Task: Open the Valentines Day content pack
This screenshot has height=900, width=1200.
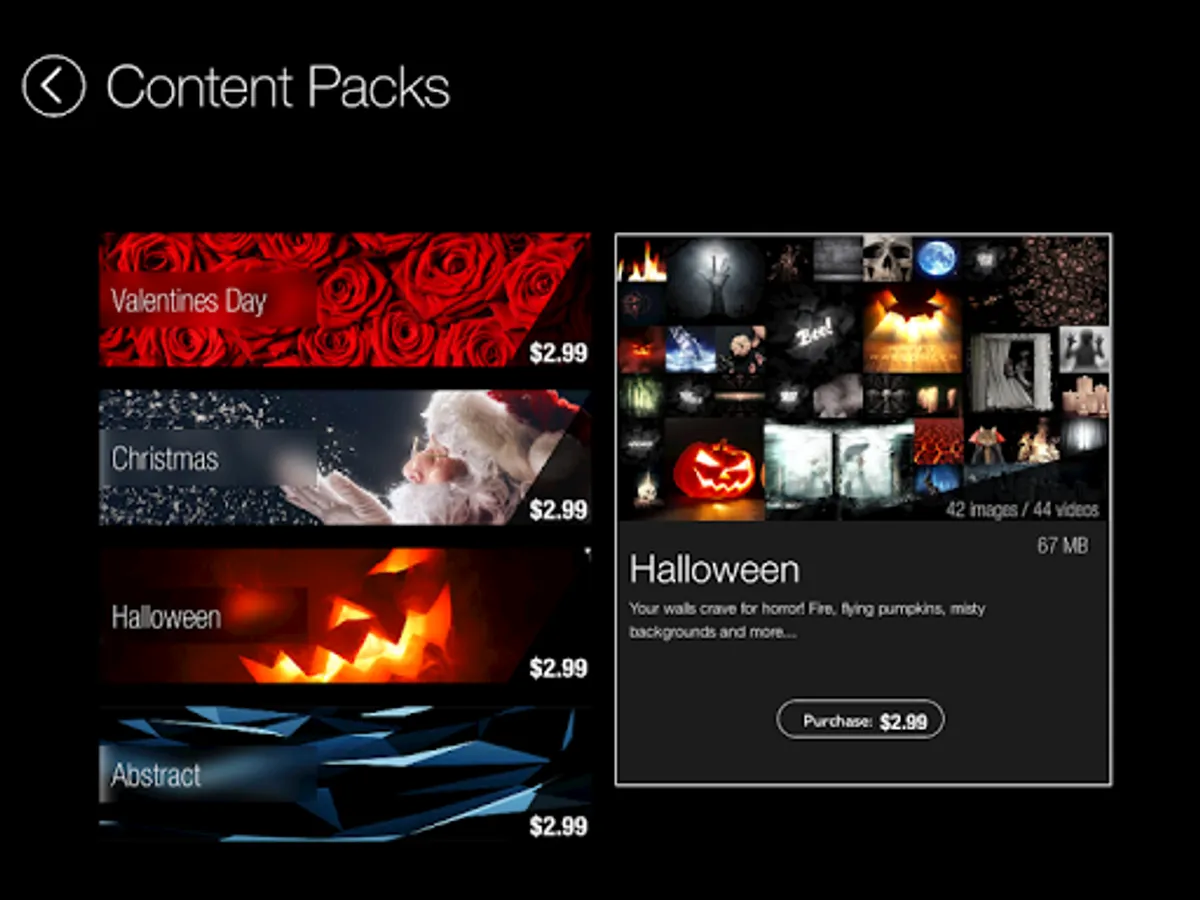Action: (345, 300)
